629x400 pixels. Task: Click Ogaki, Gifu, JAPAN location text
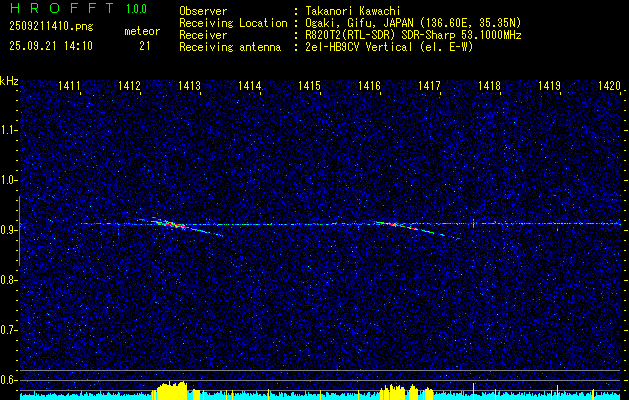click(413, 23)
